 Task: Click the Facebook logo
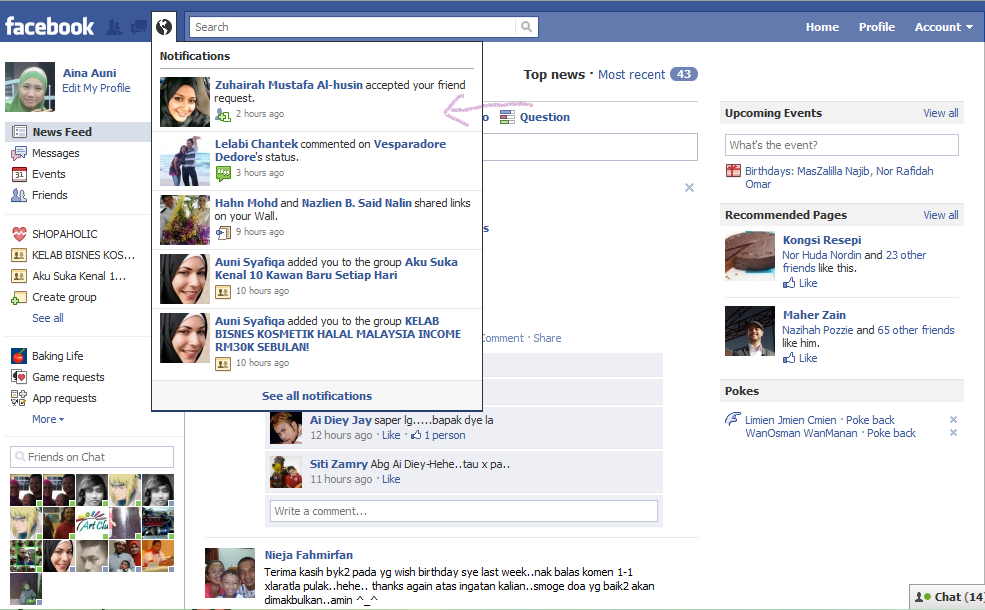coord(50,26)
